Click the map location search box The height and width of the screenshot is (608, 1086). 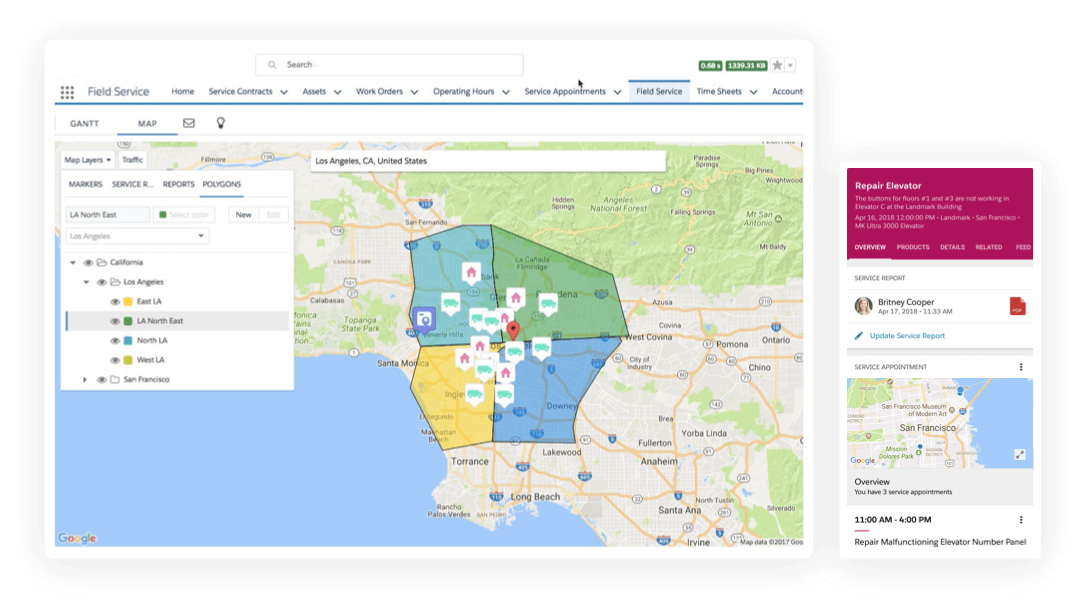point(488,161)
